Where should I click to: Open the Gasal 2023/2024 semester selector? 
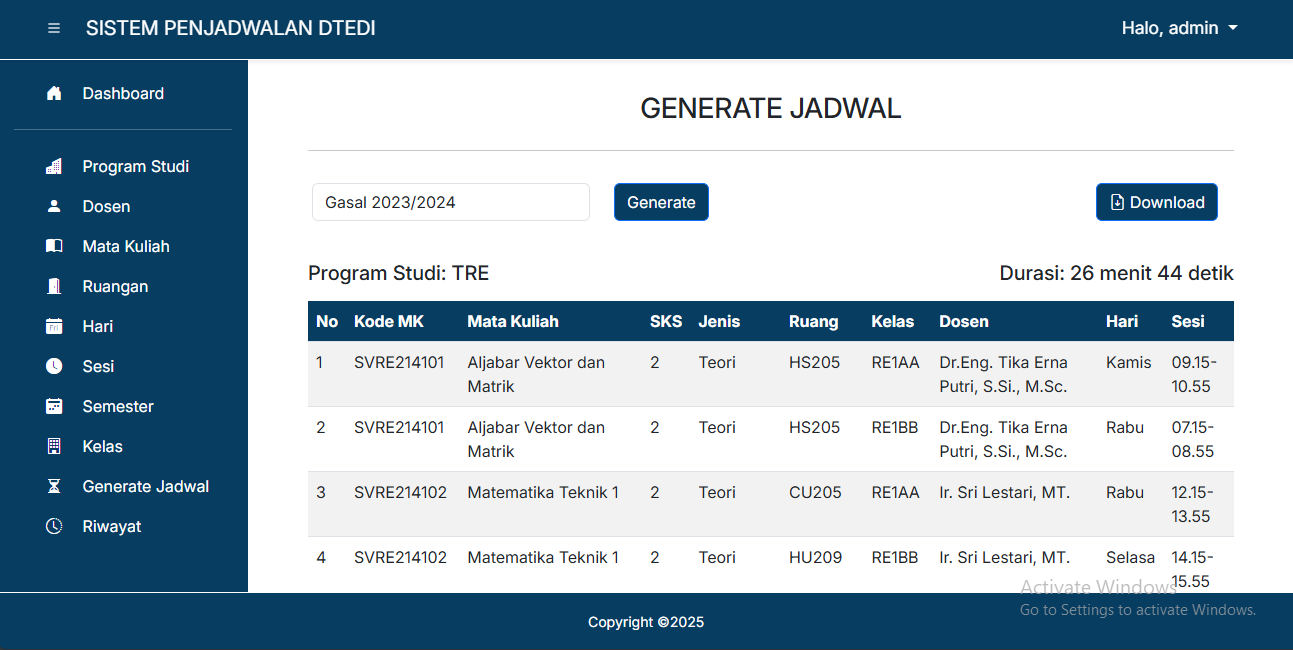click(450, 202)
